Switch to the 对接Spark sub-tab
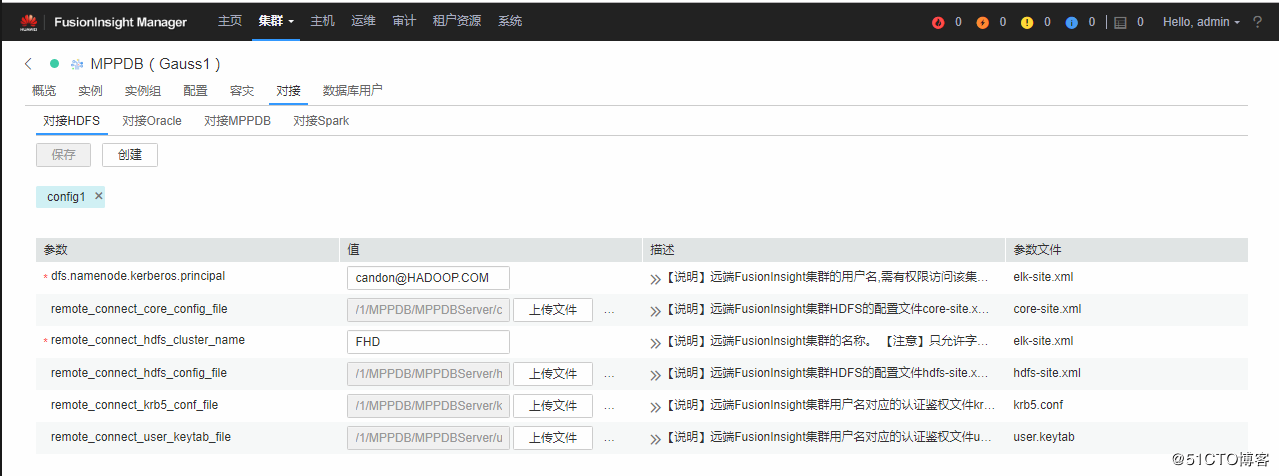 tap(321, 121)
